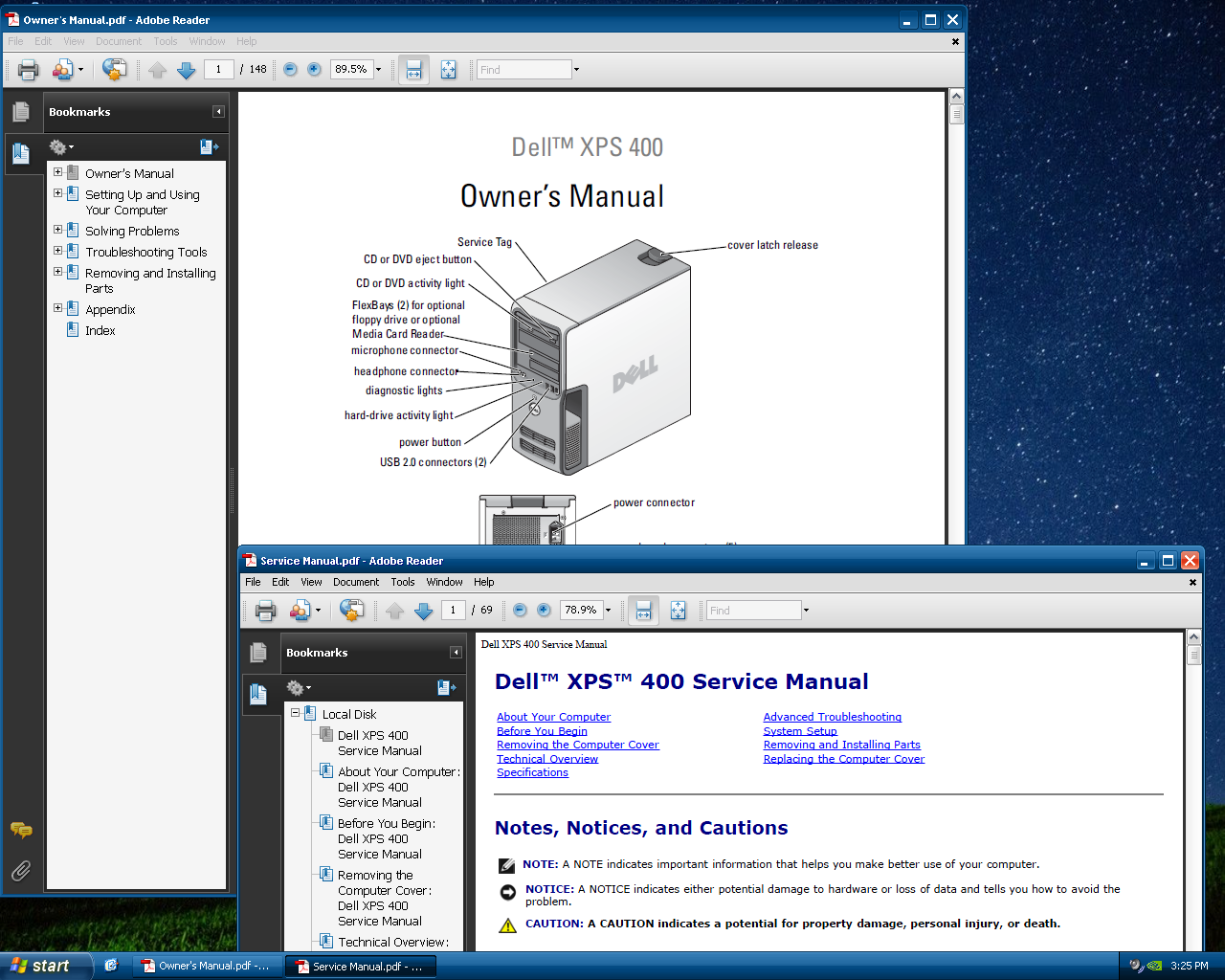Open zoom level dropdown in Service Manual
1225x980 pixels.
608,610
